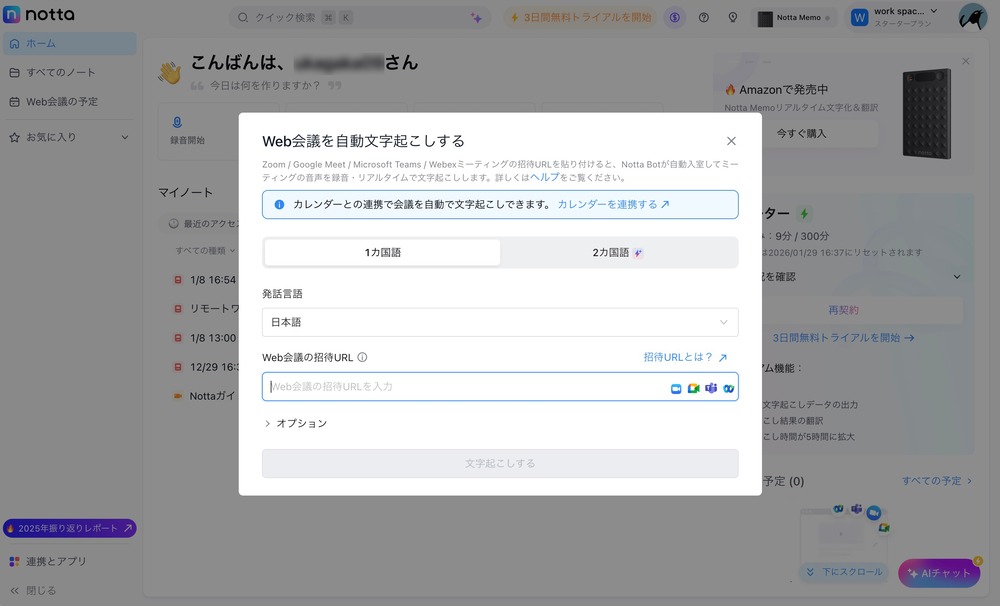
Task: Open the help question mark icon
Action: click(x=703, y=17)
